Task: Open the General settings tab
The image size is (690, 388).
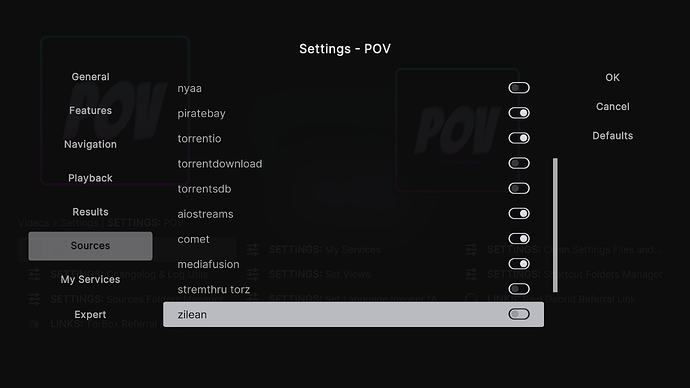Action: point(90,77)
